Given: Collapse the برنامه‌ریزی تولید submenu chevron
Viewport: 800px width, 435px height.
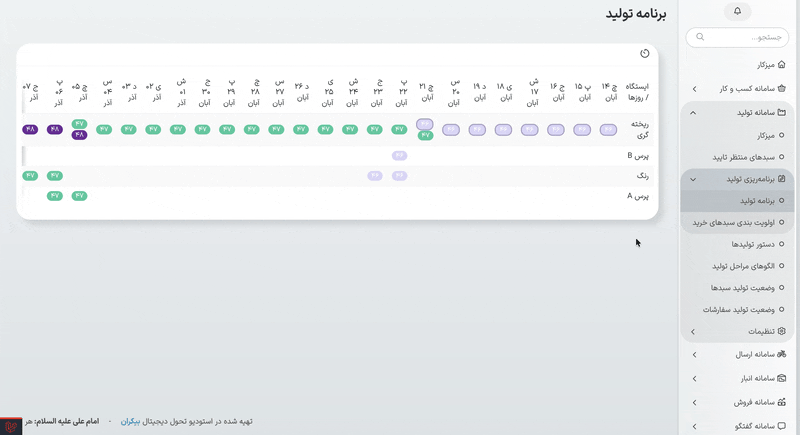Looking at the screenshot, I should pos(694,179).
